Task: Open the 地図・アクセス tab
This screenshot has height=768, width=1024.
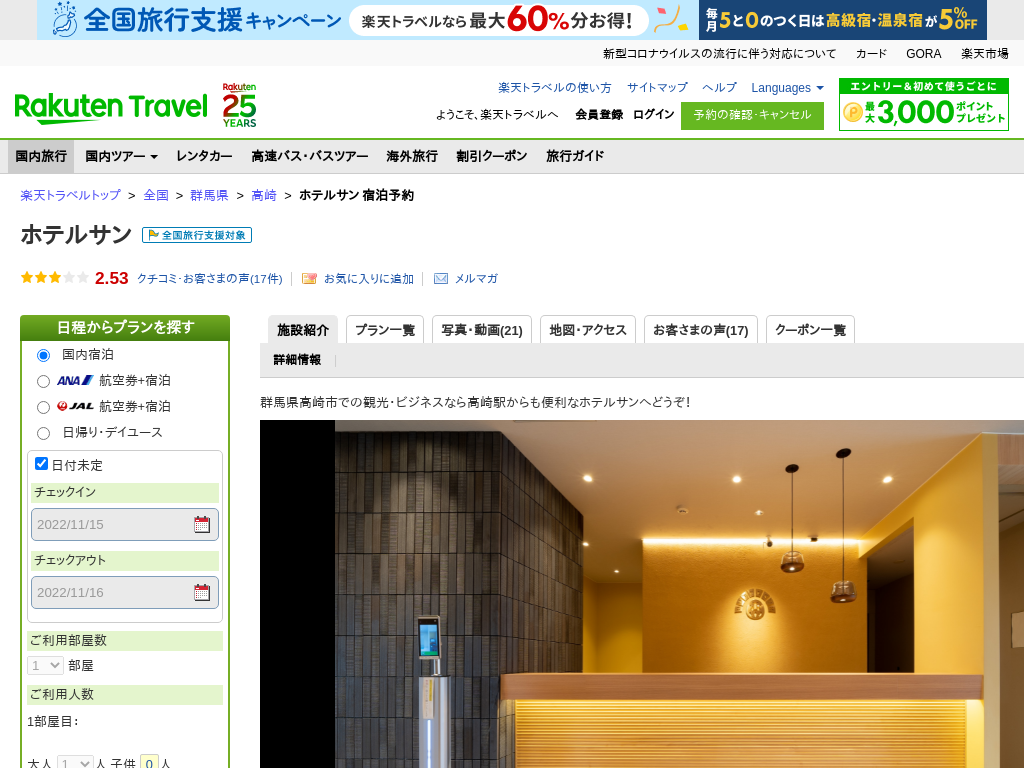Action: (x=587, y=330)
